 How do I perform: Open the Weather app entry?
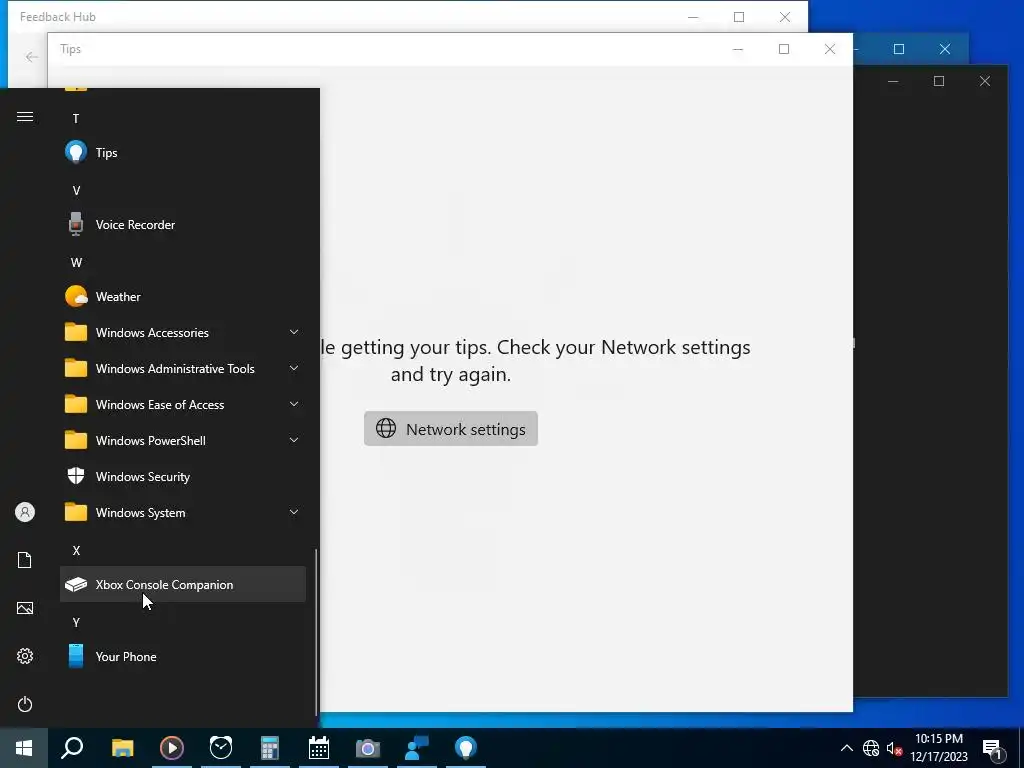183,296
